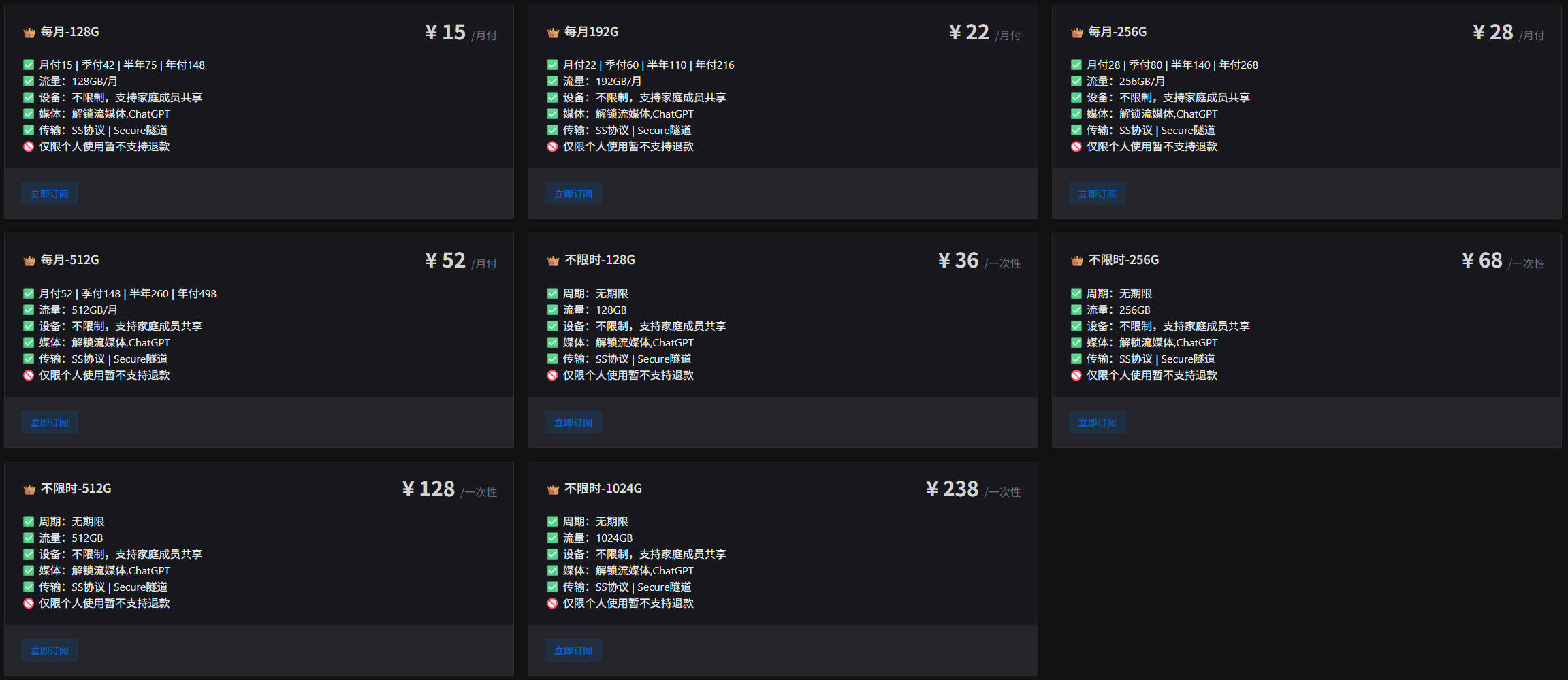The width and height of the screenshot is (1568, 680).
Task: Click the 不限时-512G plan title
Action: pos(76,489)
